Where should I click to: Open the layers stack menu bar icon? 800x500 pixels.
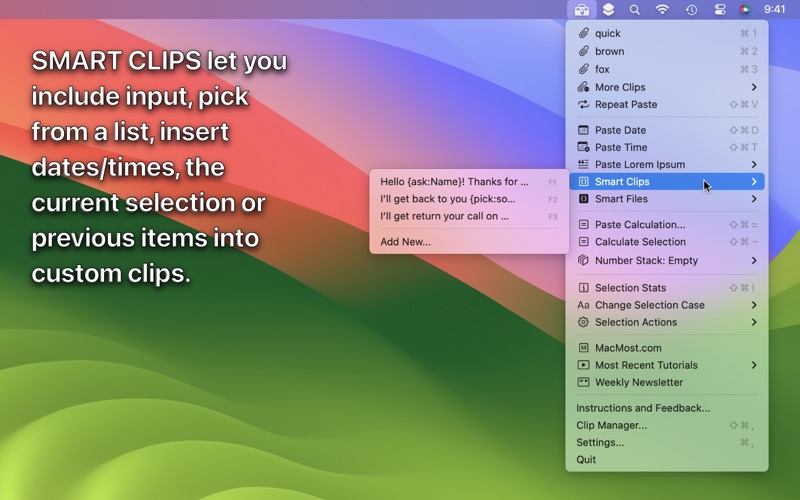coord(608,10)
